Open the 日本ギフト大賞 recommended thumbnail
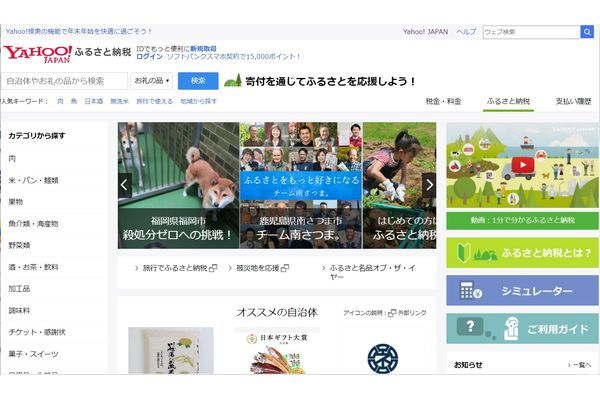The image size is (600, 400). (x=277, y=351)
